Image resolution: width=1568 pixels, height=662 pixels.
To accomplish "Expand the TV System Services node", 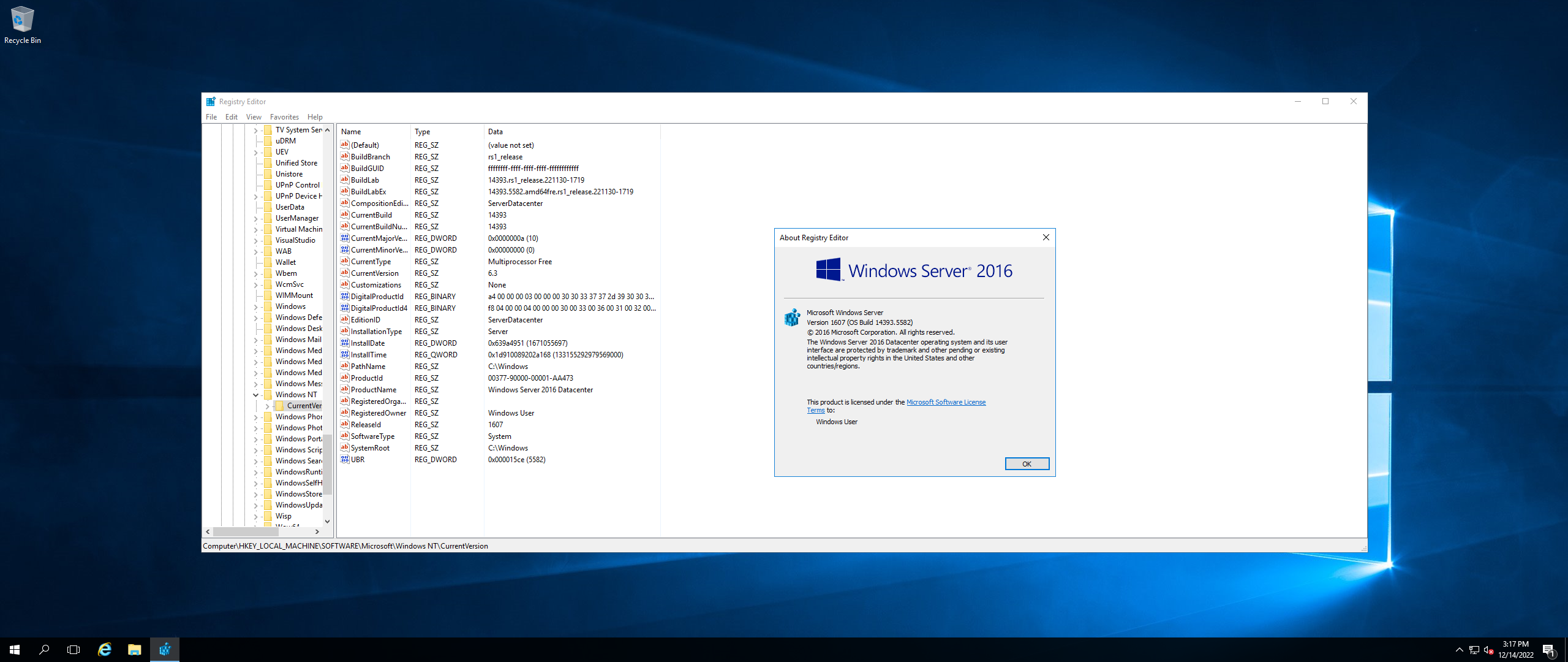I will 255,130.
